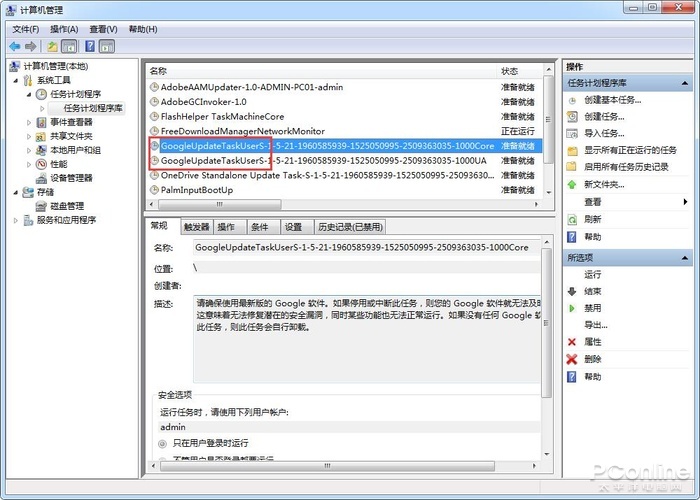
Task: Click 禁用 under 所选项
Action: point(592,308)
